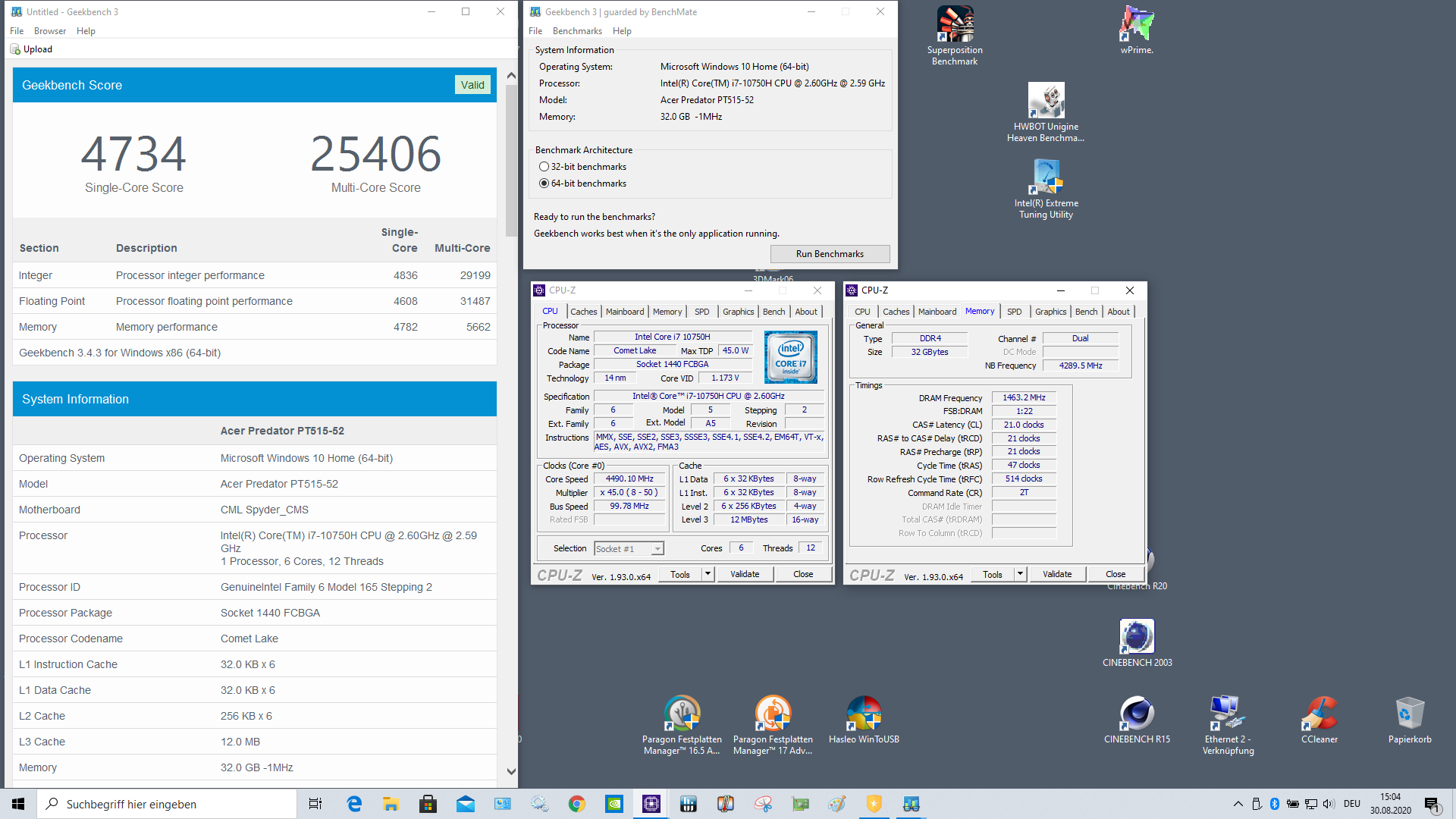Launch CCleaner from the desktop
The height and width of the screenshot is (819, 1456).
(1319, 720)
